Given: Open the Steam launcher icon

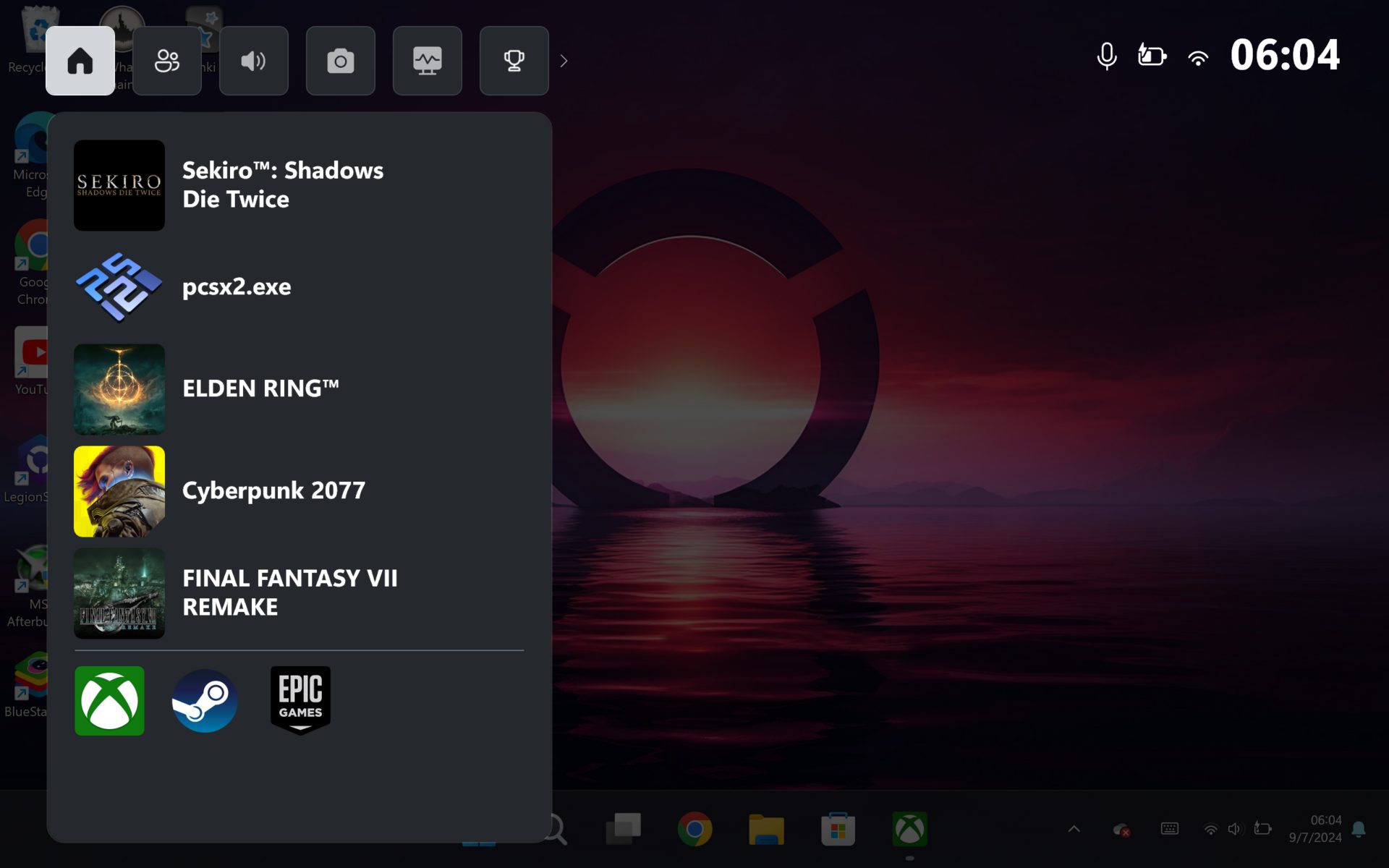Looking at the screenshot, I should (x=205, y=701).
